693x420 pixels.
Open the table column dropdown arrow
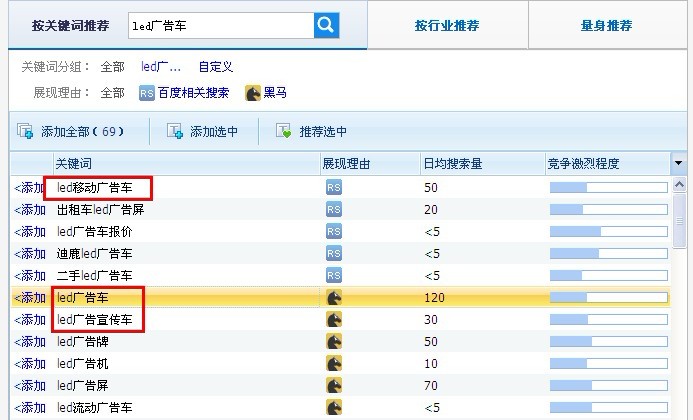679,163
